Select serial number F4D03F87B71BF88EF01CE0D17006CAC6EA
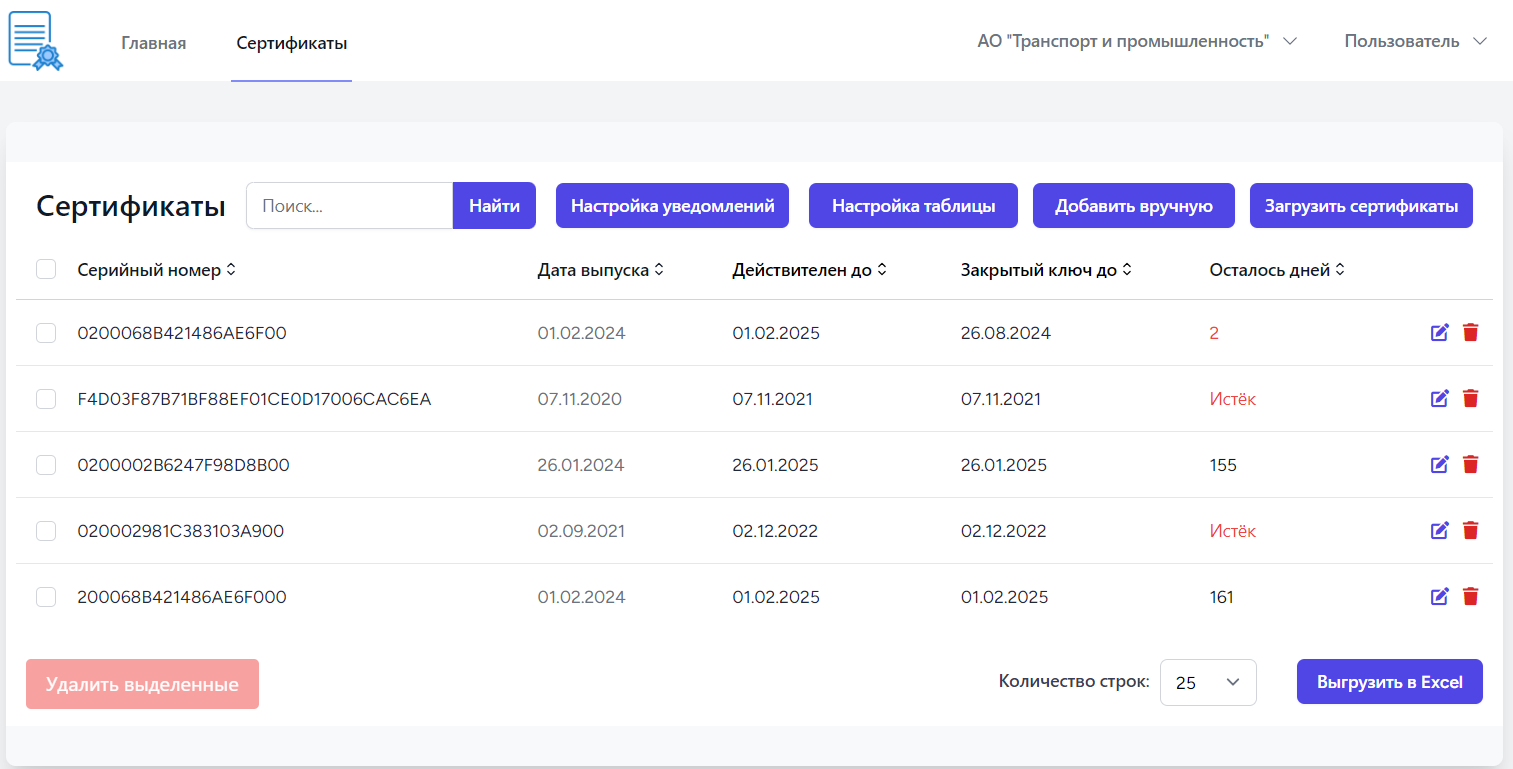The image size is (1513, 769). click(254, 399)
